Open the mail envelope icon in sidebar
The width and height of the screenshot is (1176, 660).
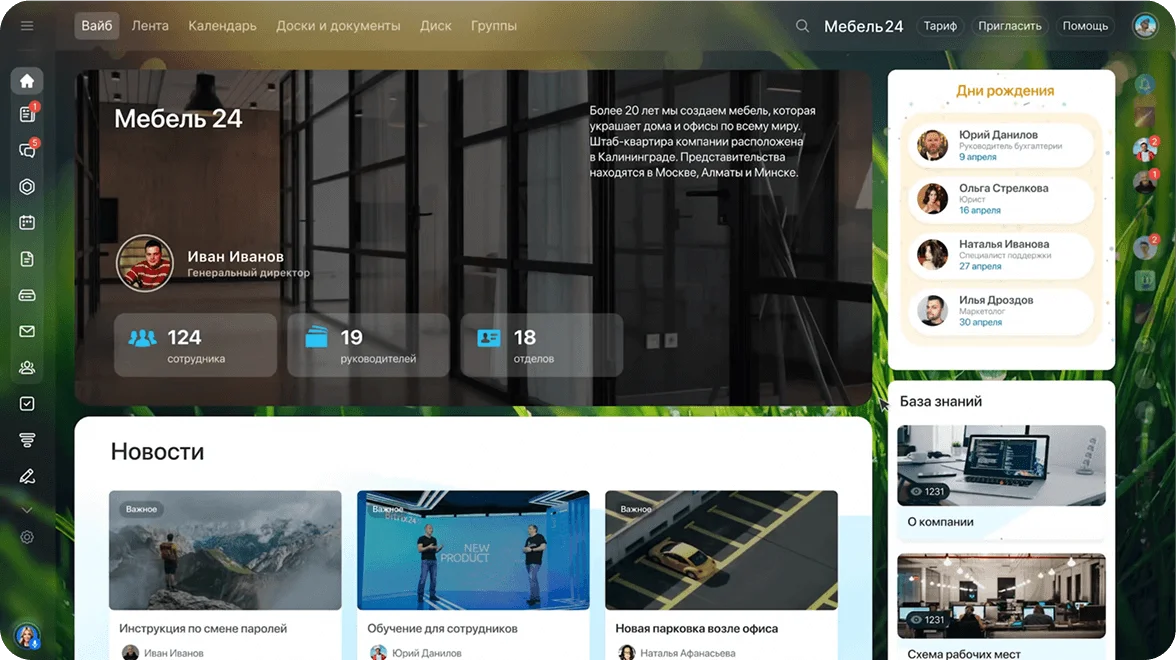pyautogui.click(x=27, y=331)
